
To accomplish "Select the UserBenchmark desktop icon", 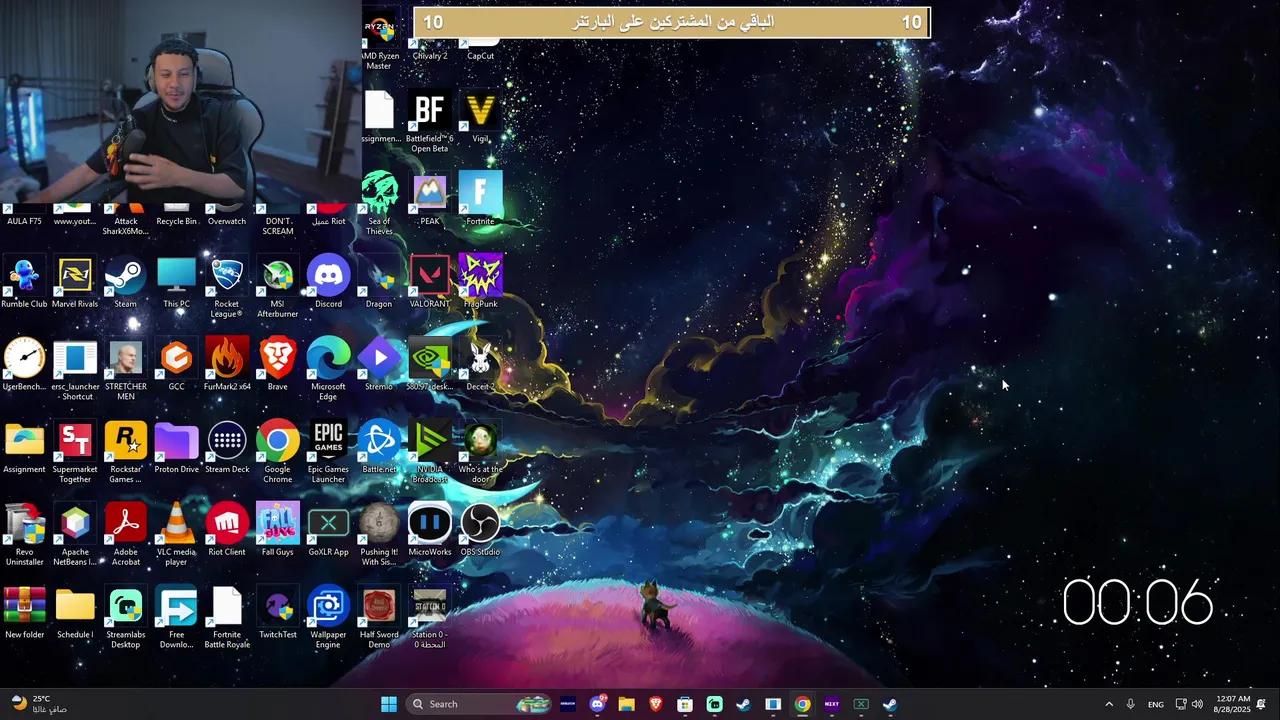I will [x=24, y=365].
